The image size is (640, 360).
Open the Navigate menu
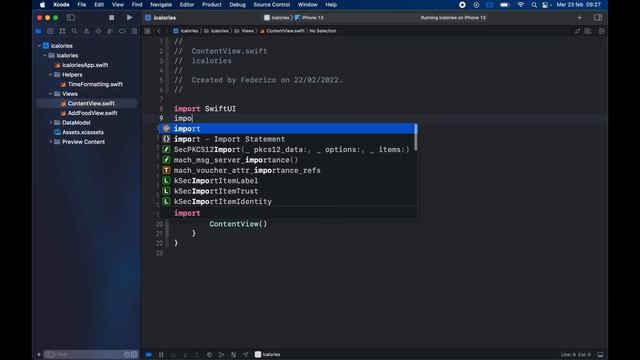coord(161,4)
